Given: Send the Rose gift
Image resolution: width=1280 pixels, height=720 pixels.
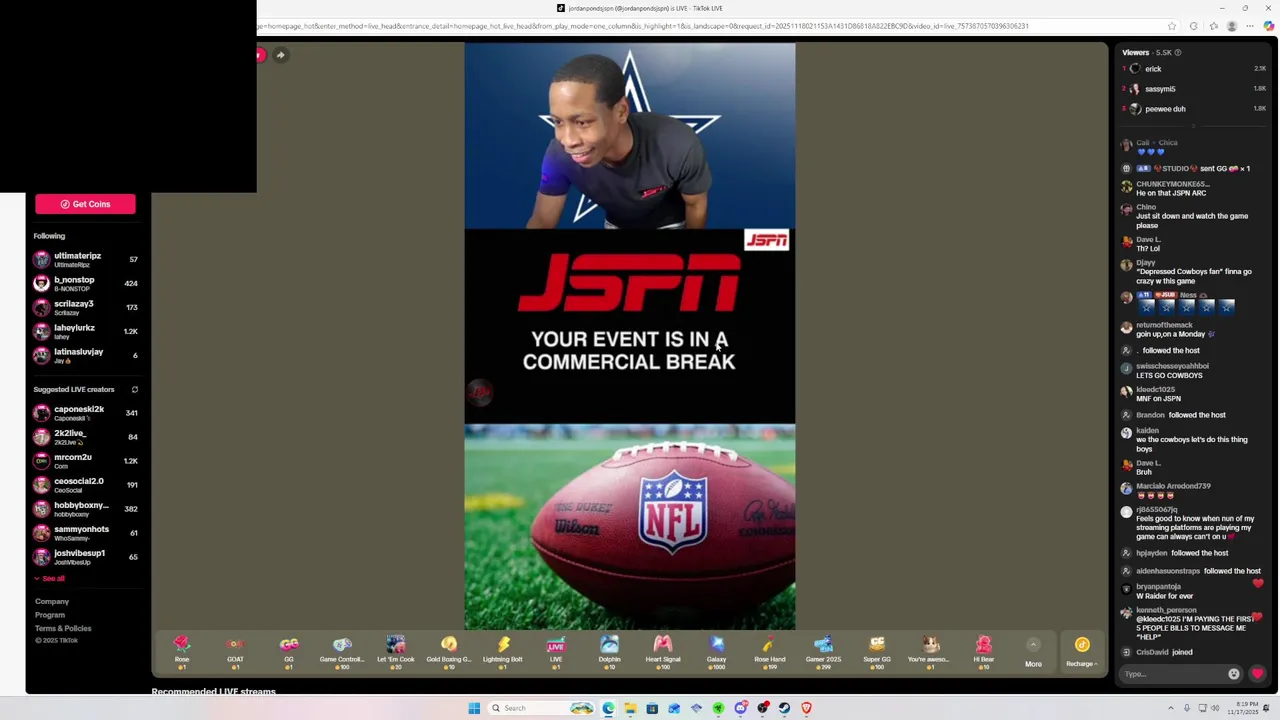Looking at the screenshot, I should tap(182, 651).
